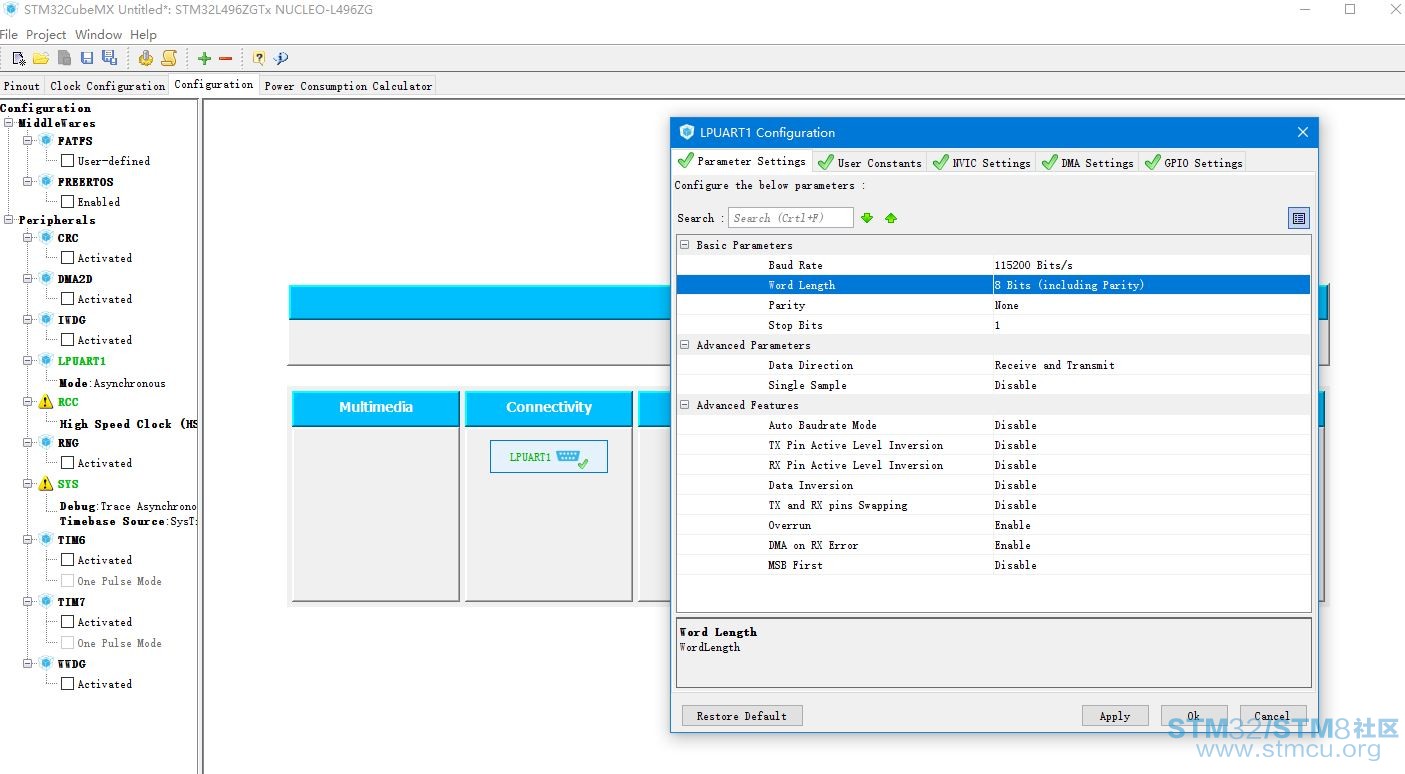Click the RNG cube icon in tree

[x=45, y=443]
